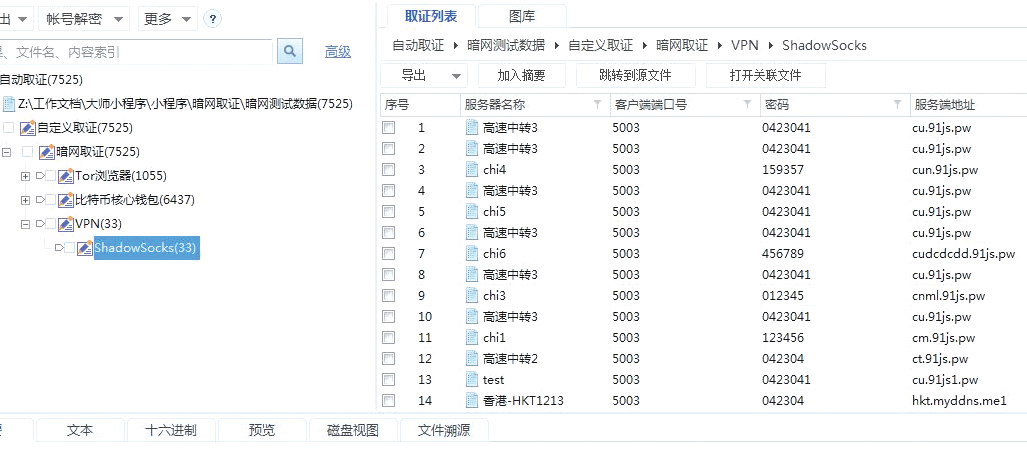Tick the checkbox for row 11
This screenshot has width=1027, height=454.
389,337
